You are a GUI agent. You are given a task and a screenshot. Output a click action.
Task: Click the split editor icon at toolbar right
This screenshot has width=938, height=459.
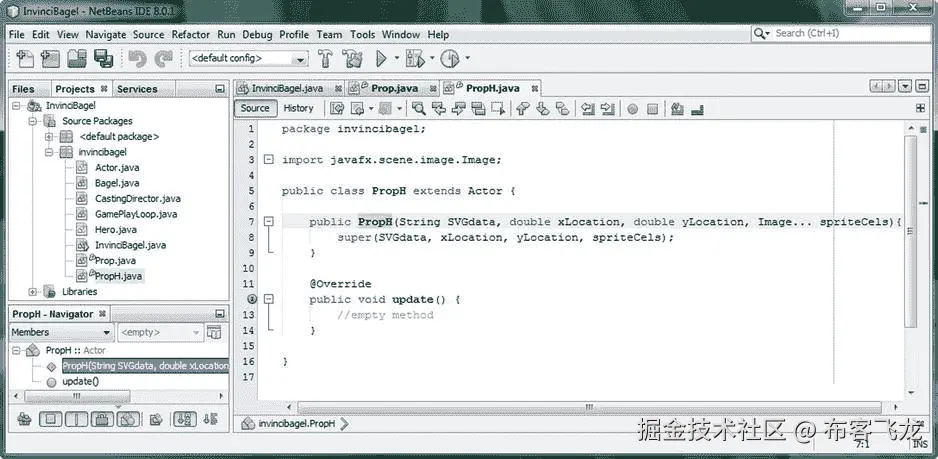click(x=921, y=108)
